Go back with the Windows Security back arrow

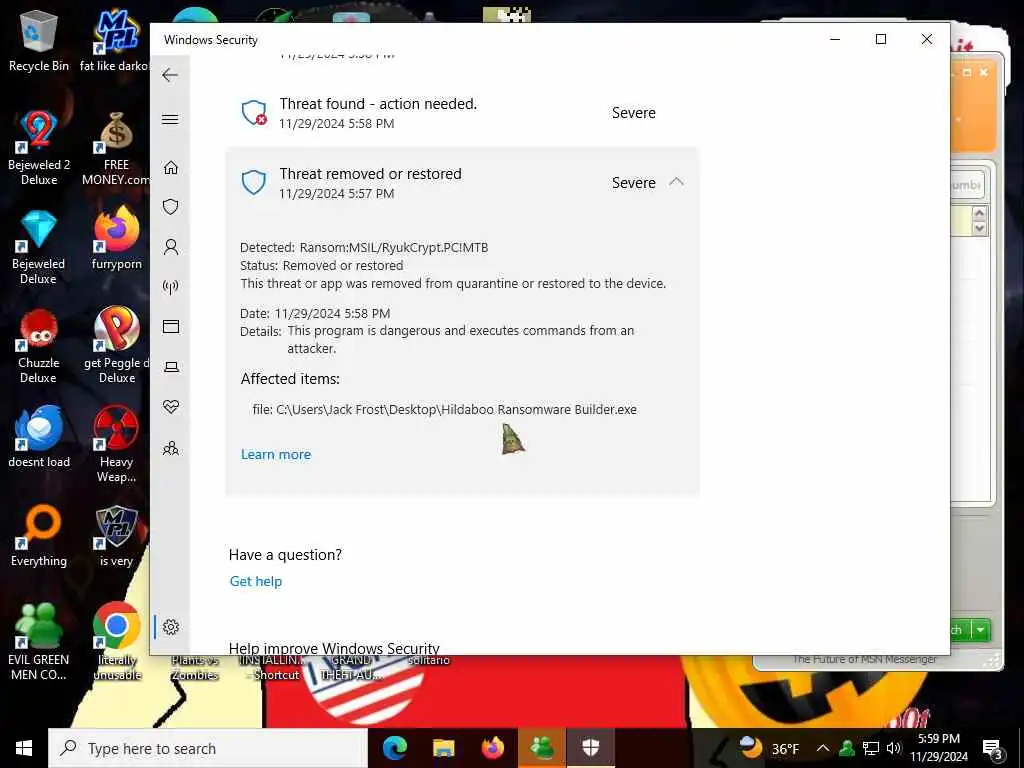(170, 75)
